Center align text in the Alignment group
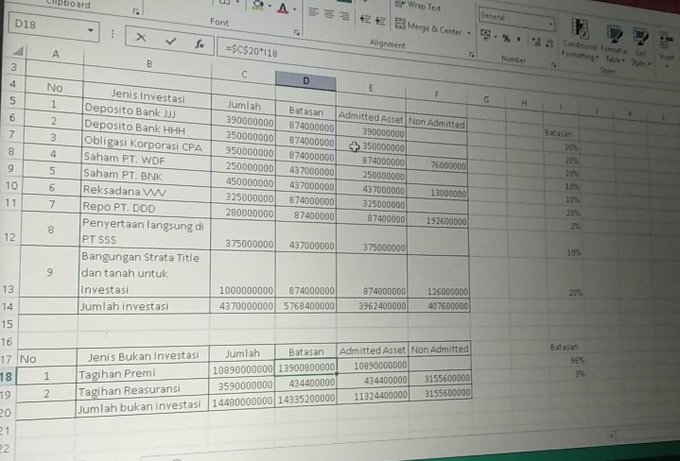Screen dimensions: 680x461 click(329, 14)
